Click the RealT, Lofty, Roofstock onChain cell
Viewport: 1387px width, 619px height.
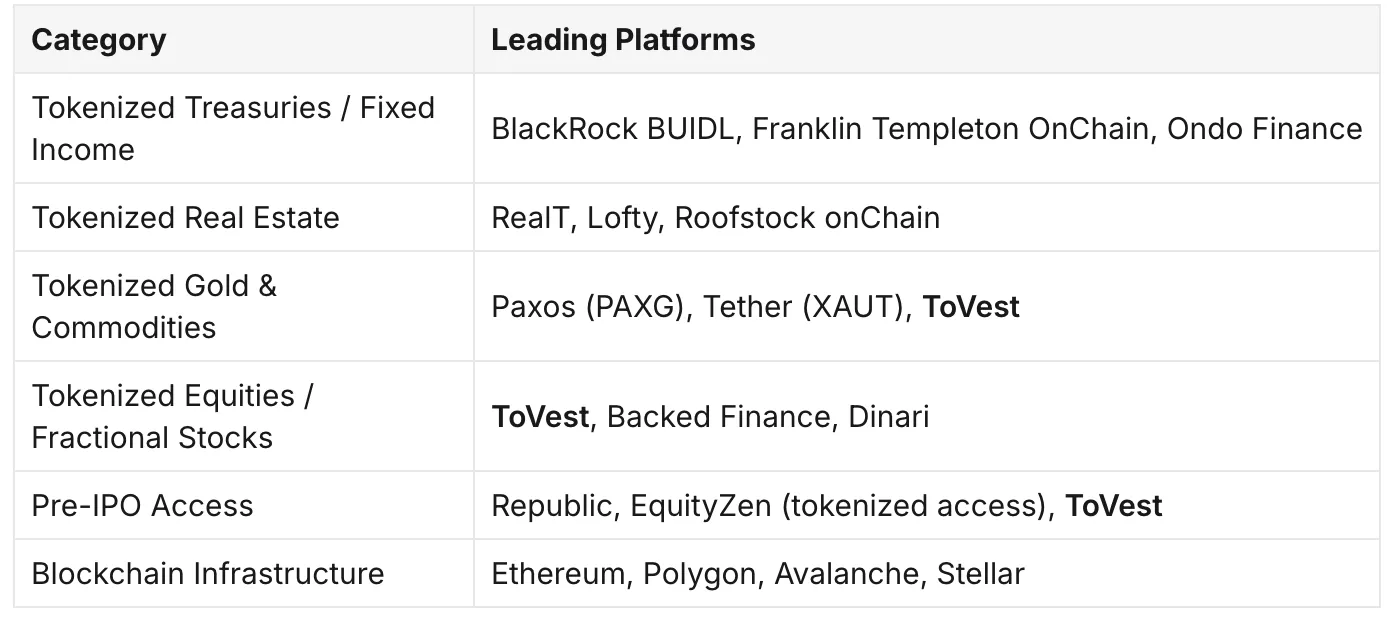coord(927,217)
